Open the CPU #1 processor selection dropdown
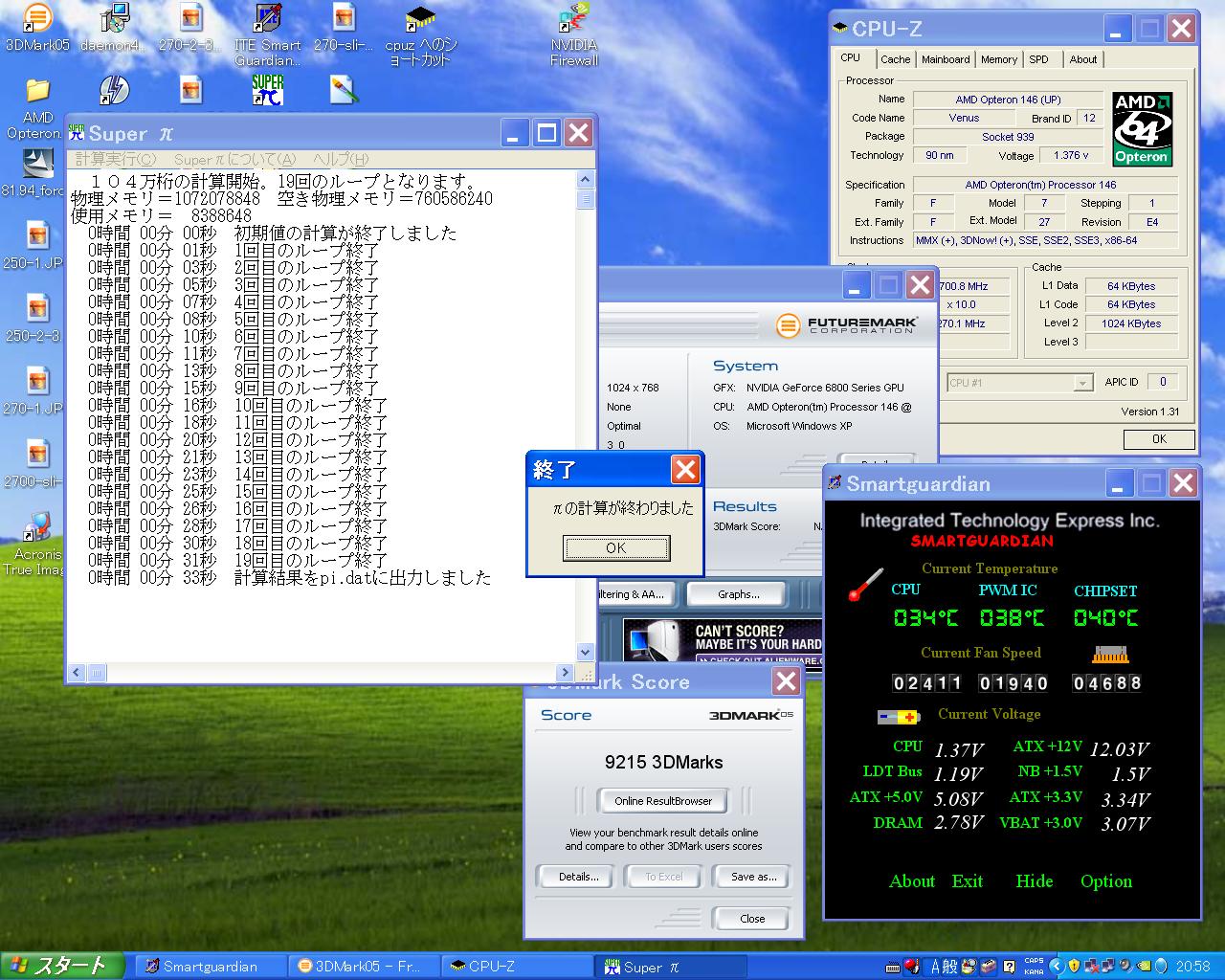 coord(1082,383)
